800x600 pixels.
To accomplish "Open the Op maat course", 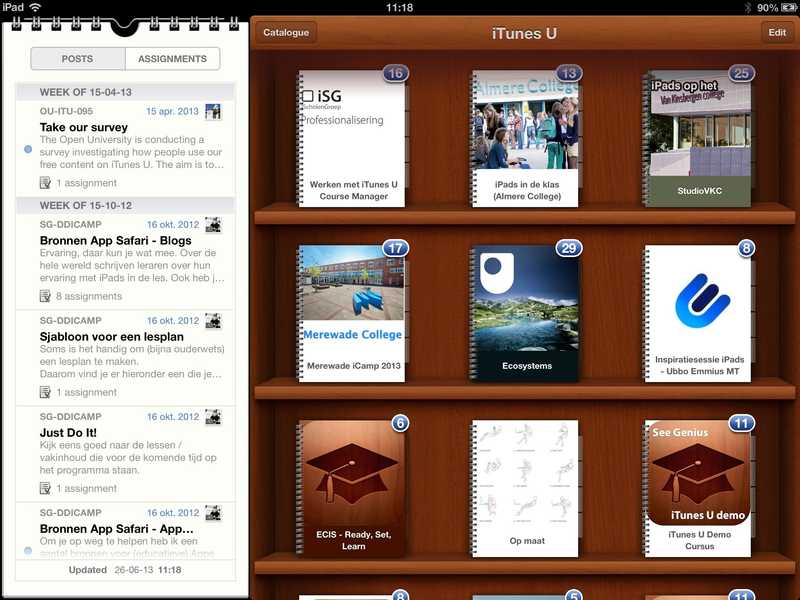I will click(525, 488).
